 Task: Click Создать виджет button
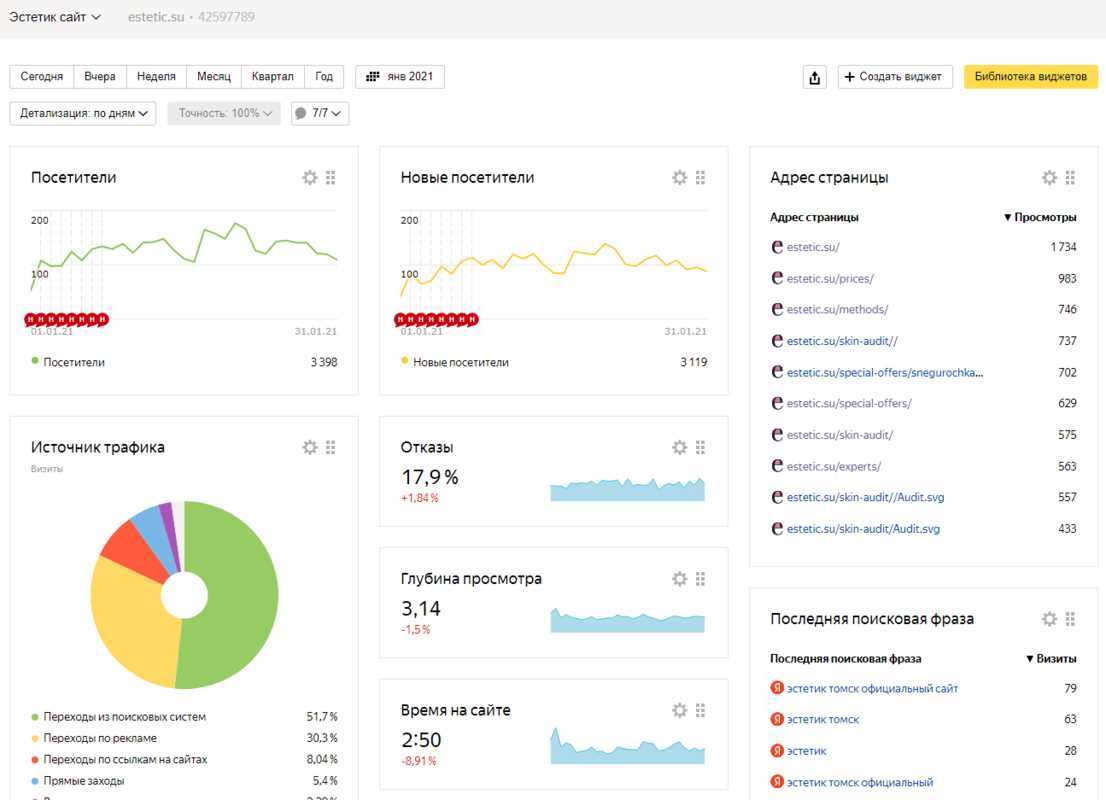tap(894, 77)
